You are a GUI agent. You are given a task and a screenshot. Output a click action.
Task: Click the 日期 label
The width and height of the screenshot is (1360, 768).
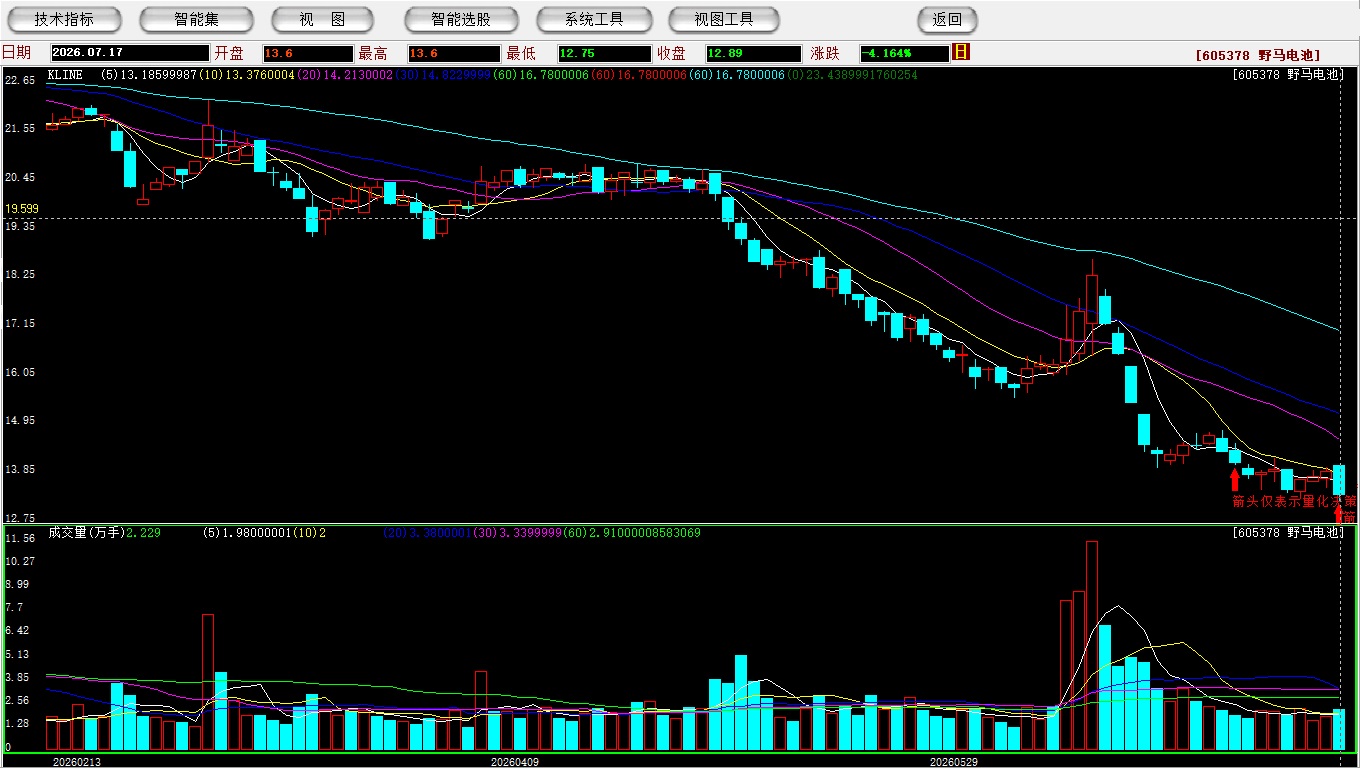pos(16,53)
